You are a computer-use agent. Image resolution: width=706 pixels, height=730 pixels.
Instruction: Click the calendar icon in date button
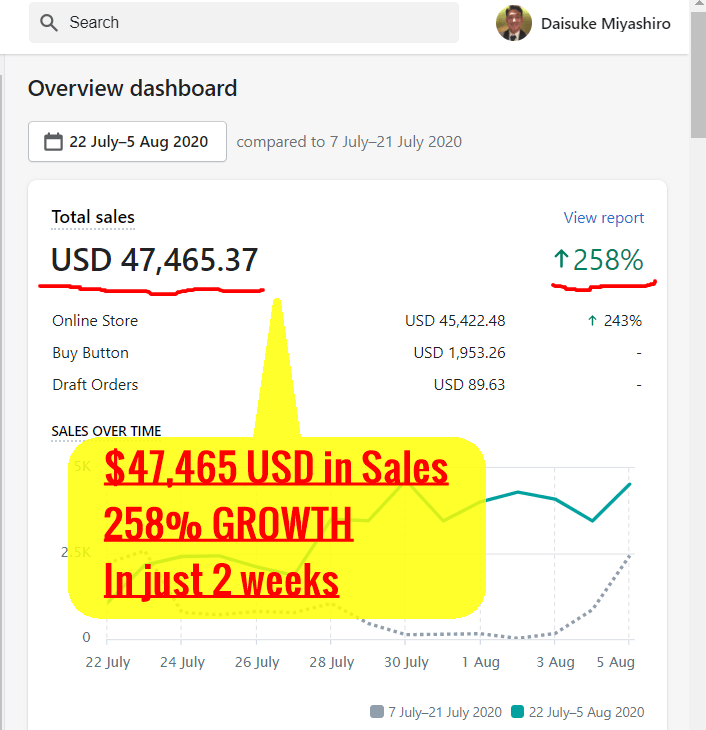(x=54, y=142)
